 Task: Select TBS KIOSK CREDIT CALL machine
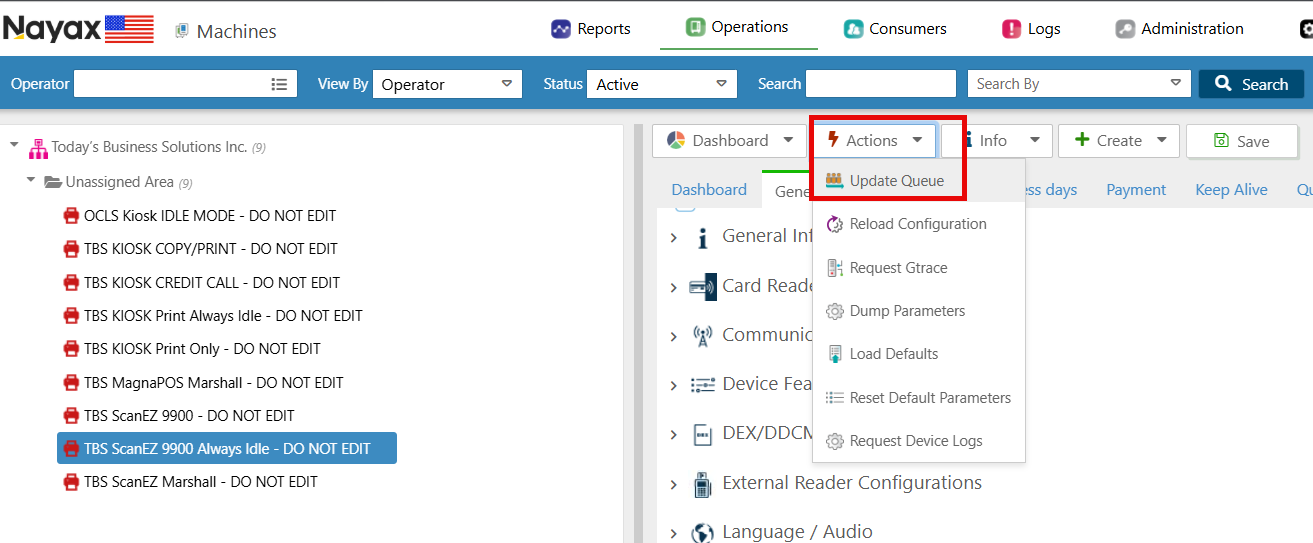pyautogui.click(x=212, y=282)
